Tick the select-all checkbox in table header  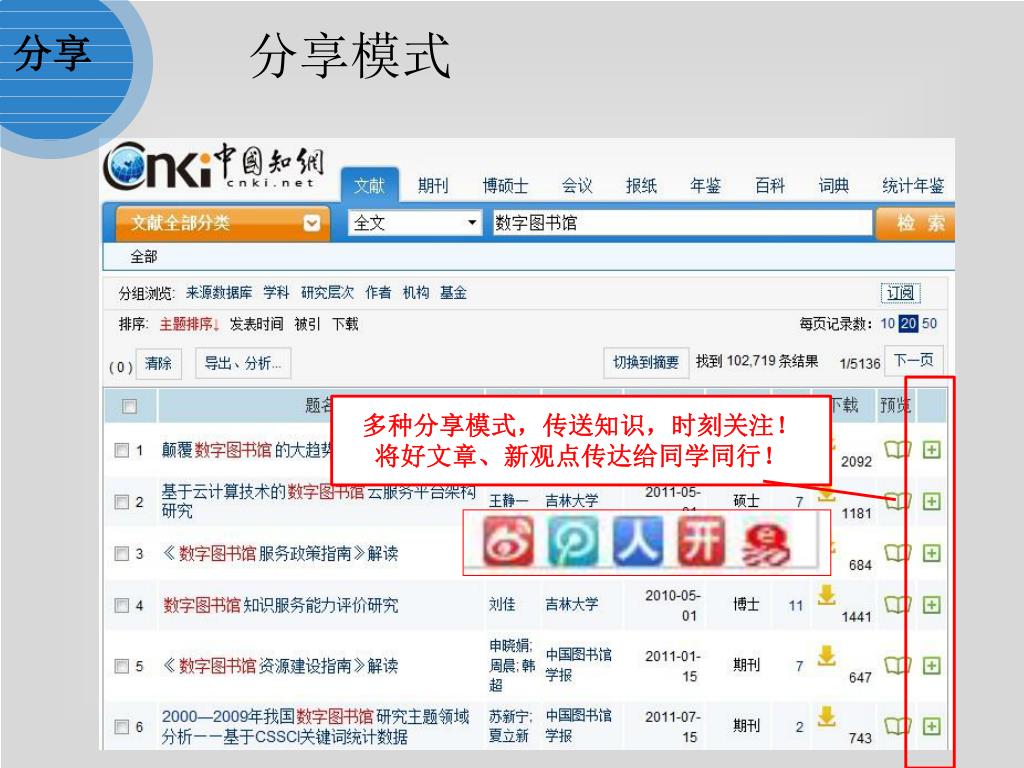(x=129, y=406)
